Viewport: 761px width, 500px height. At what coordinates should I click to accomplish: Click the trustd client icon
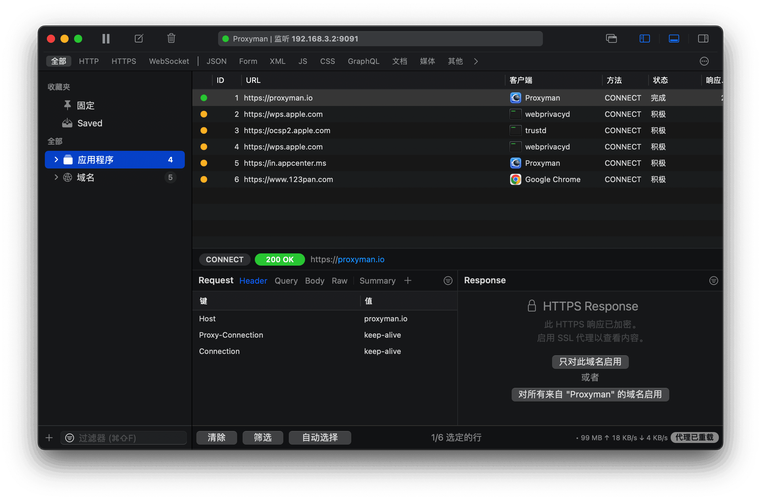pyautogui.click(x=515, y=130)
